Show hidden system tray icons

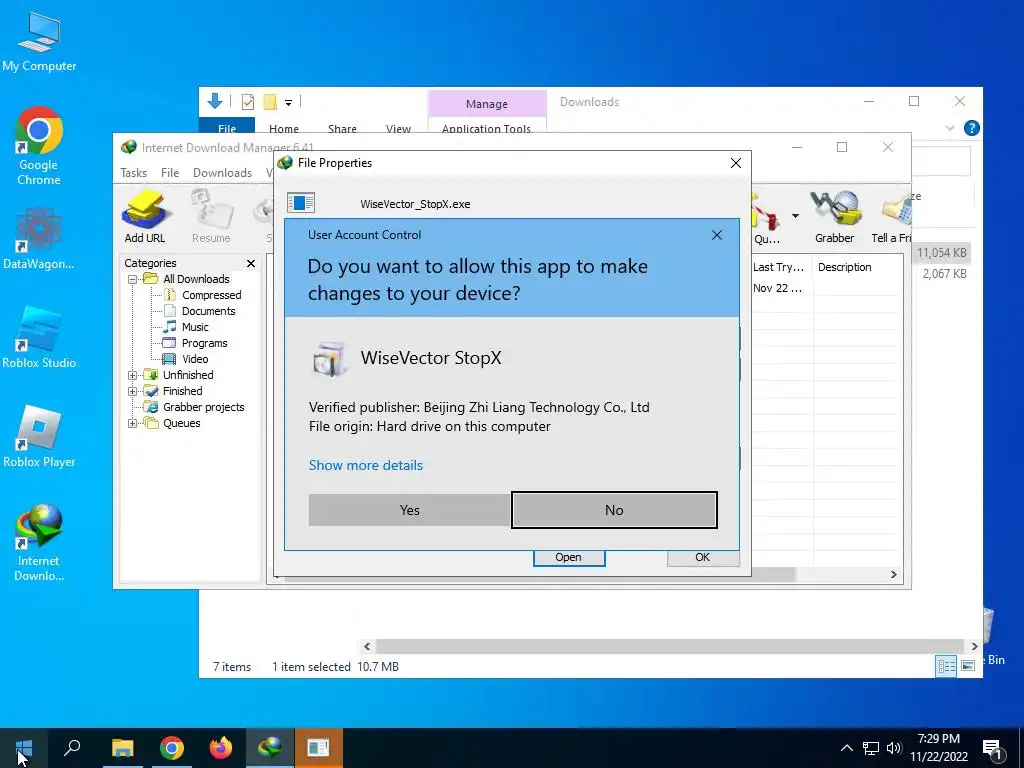(x=846, y=748)
